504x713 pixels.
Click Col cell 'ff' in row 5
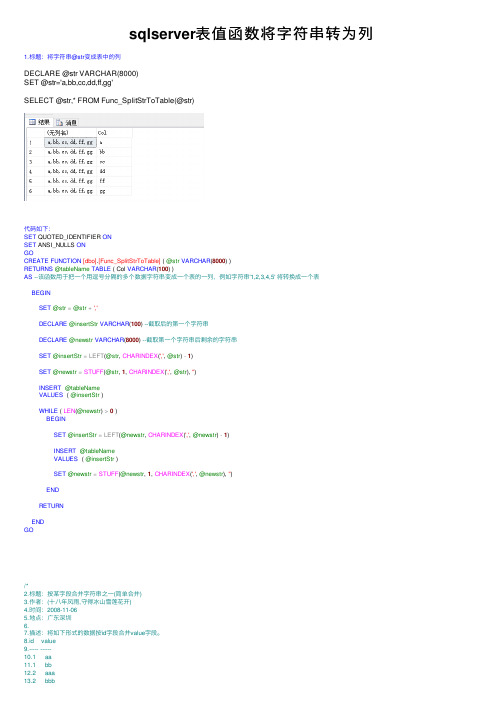tap(114, 181)
